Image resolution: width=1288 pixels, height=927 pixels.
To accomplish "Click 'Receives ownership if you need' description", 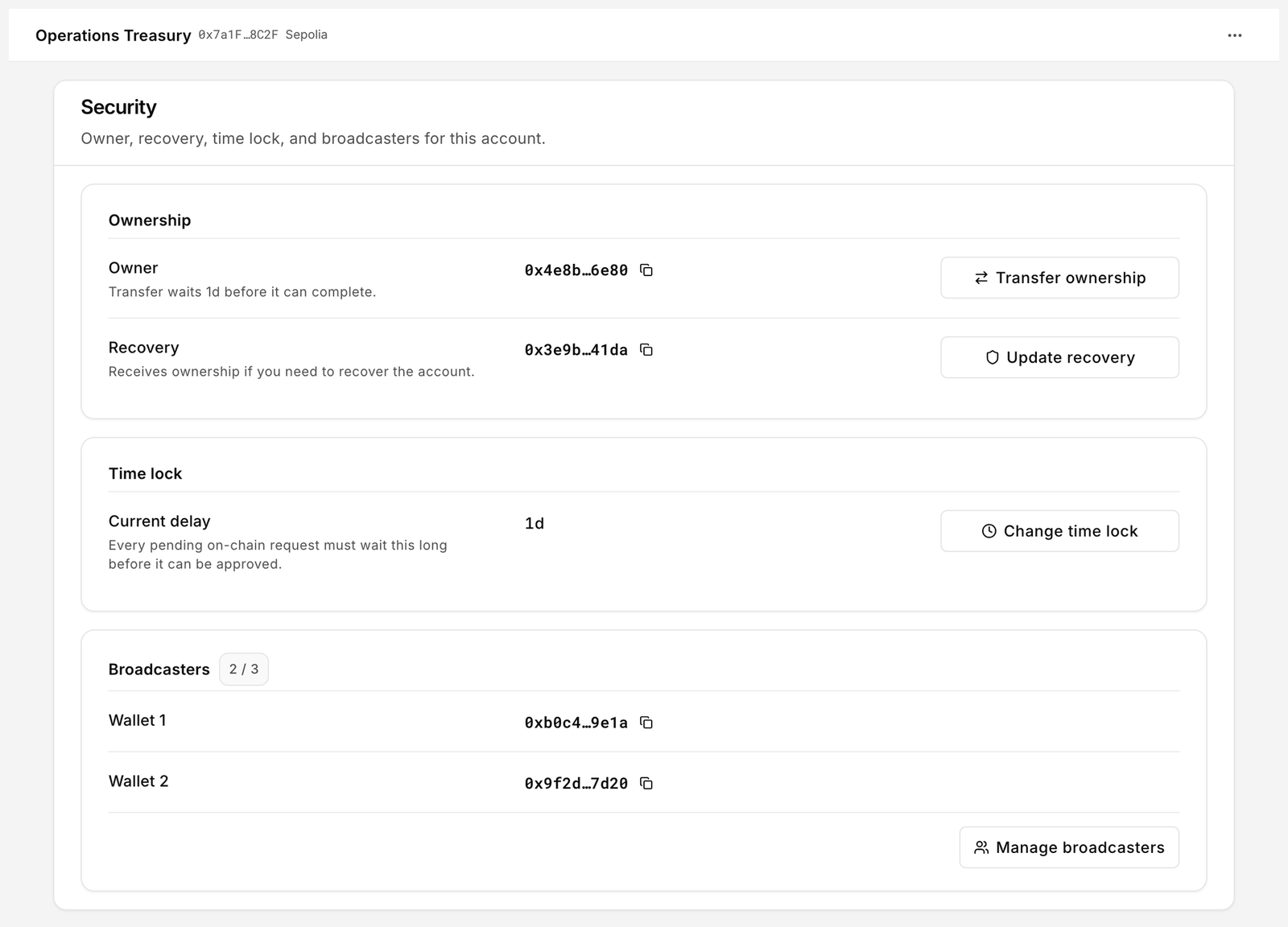I will [x=291, y=372].
